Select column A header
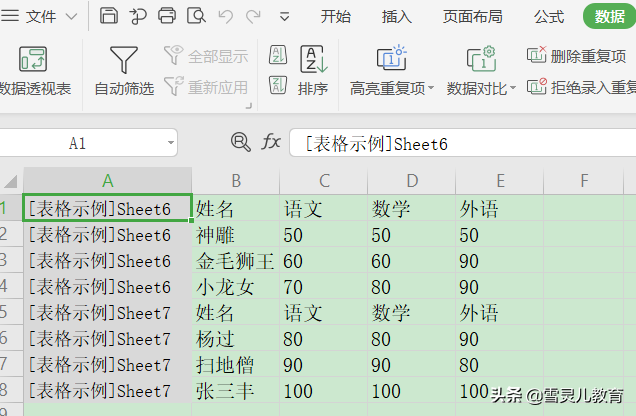 [x=107, y=181]
